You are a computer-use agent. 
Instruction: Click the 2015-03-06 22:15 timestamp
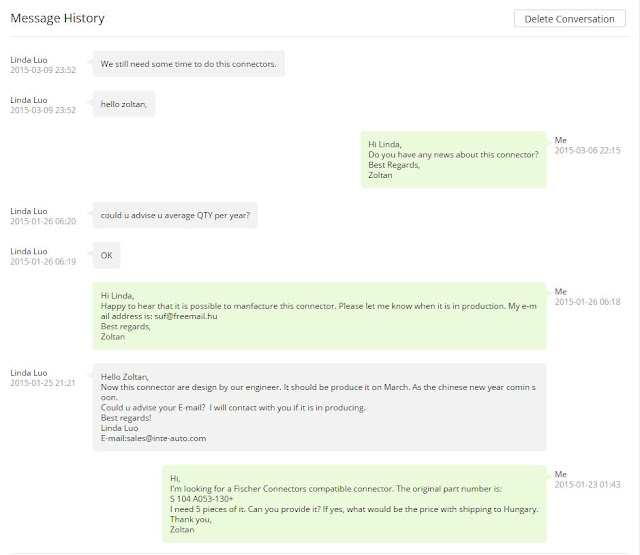[587, 150]
